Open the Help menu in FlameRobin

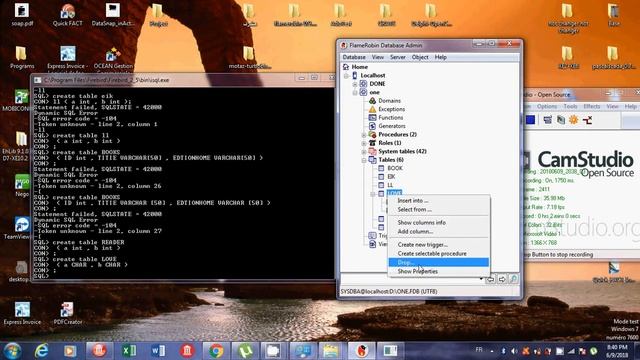440,57
